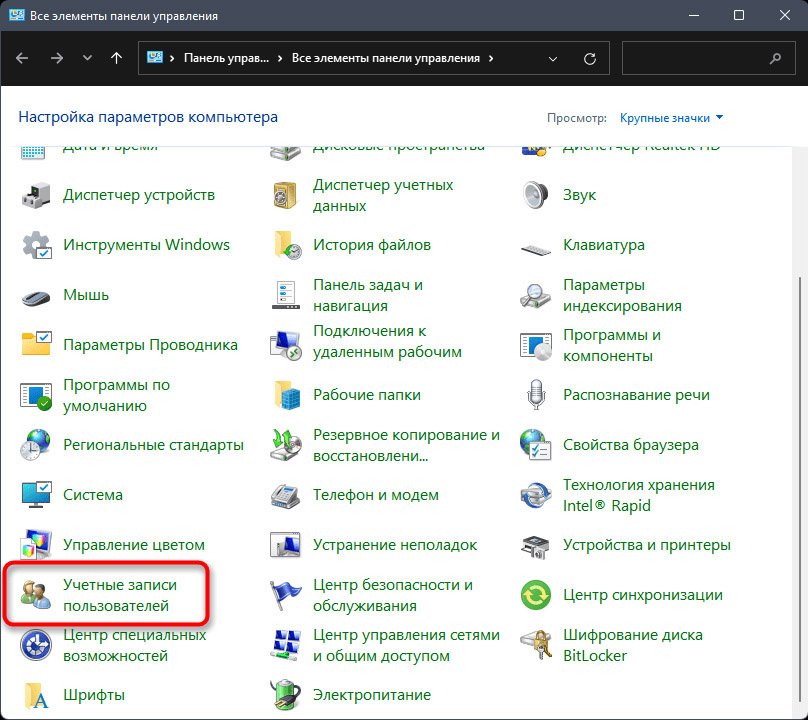808x720 pixels.
Task: Open the Звук text link
Action: coord(579,195)
